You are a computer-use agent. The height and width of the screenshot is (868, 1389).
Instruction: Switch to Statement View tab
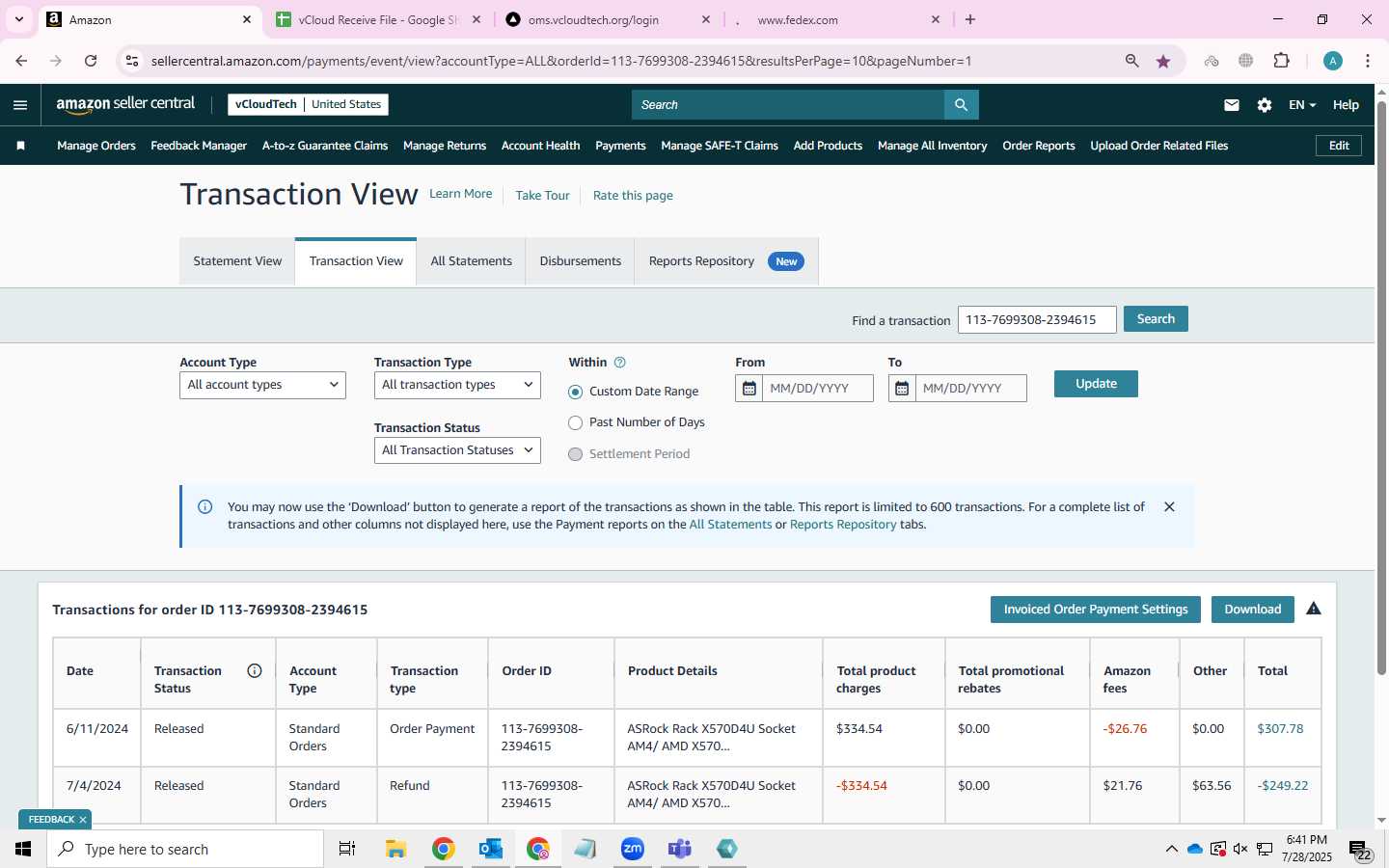237,261
